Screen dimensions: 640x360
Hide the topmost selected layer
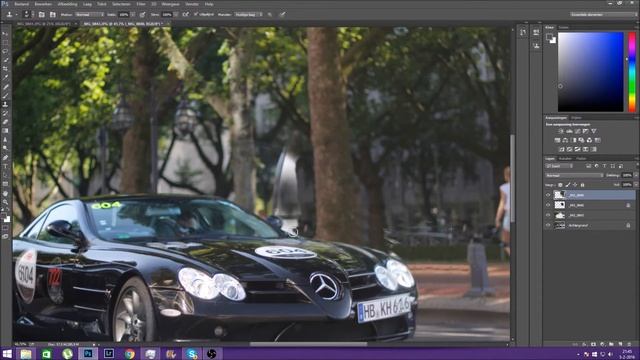point(548,195)
